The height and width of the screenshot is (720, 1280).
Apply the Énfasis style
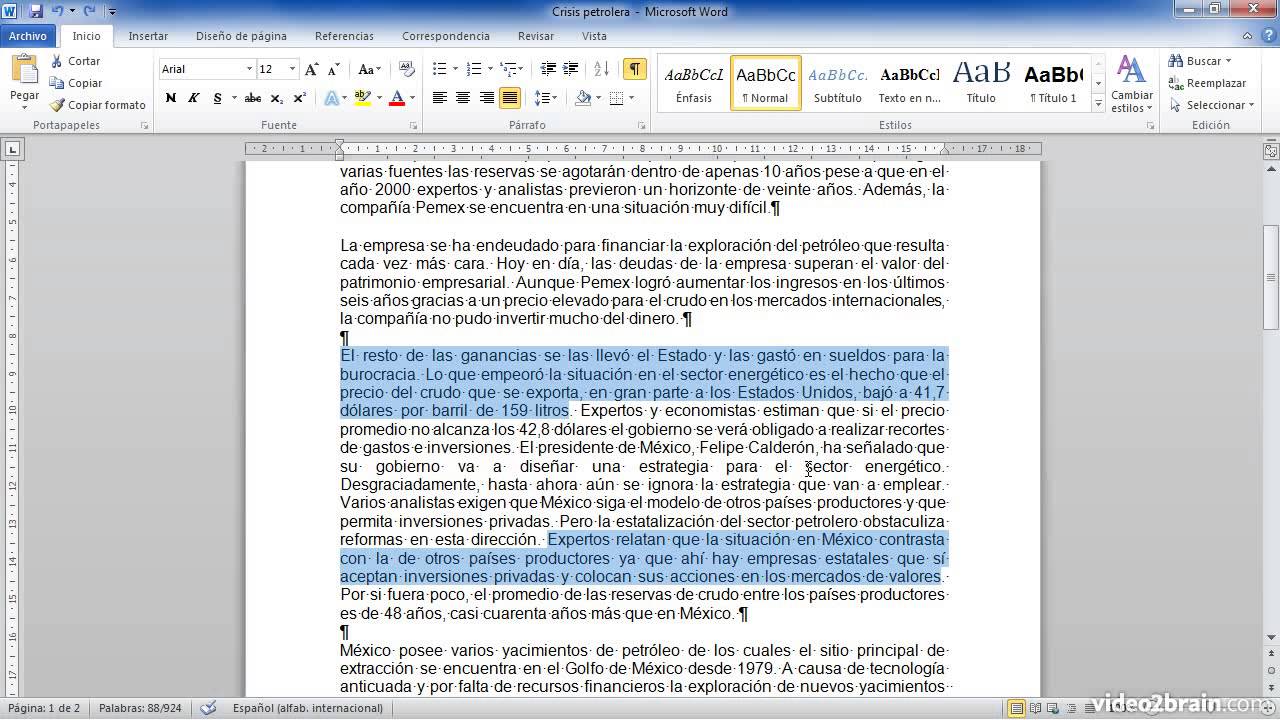(x=694, y=83)
